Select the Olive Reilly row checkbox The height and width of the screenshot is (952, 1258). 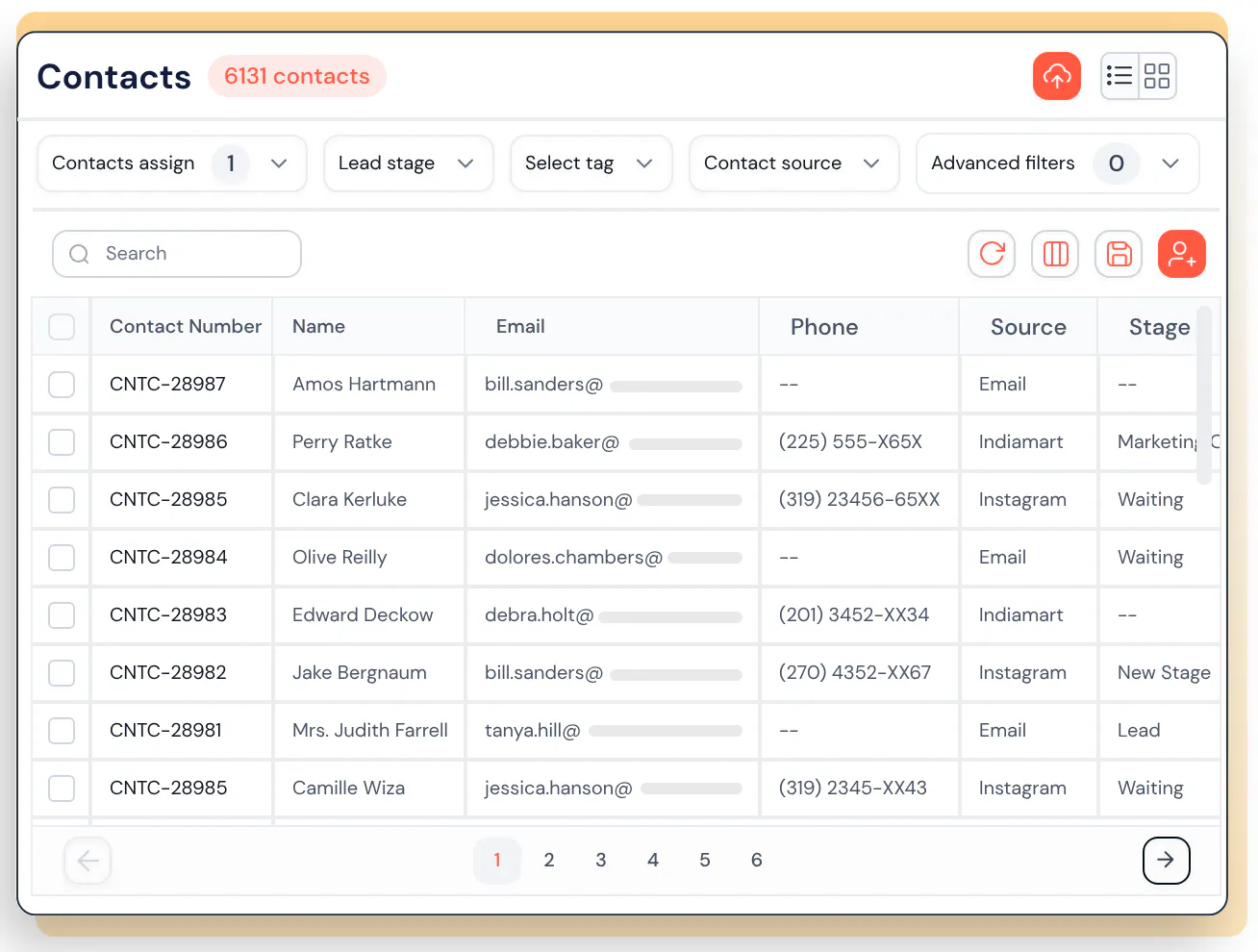62,558
